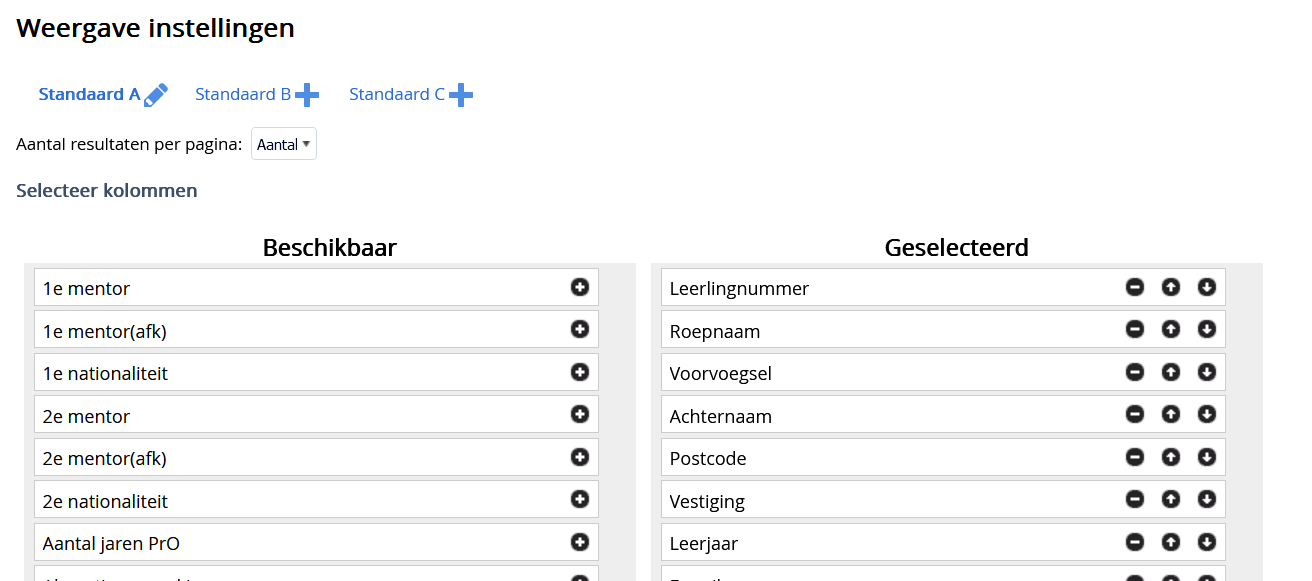Open the Standaard C tab

pyautogui.click(x=397, y=95)
